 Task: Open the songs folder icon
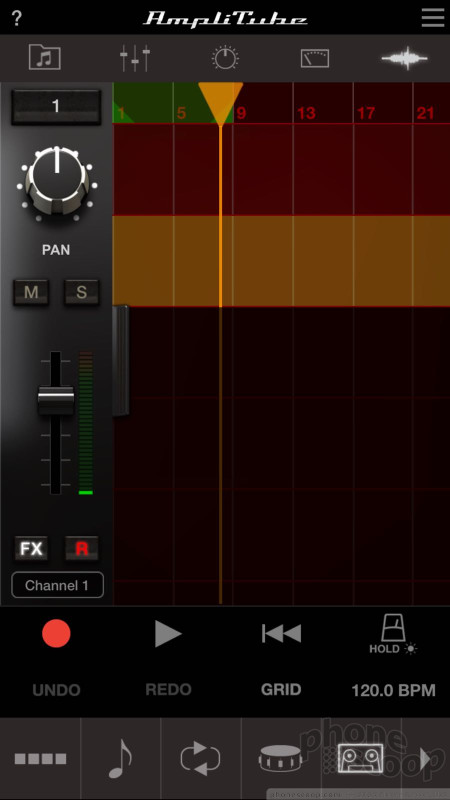click(x=45, y=57)
